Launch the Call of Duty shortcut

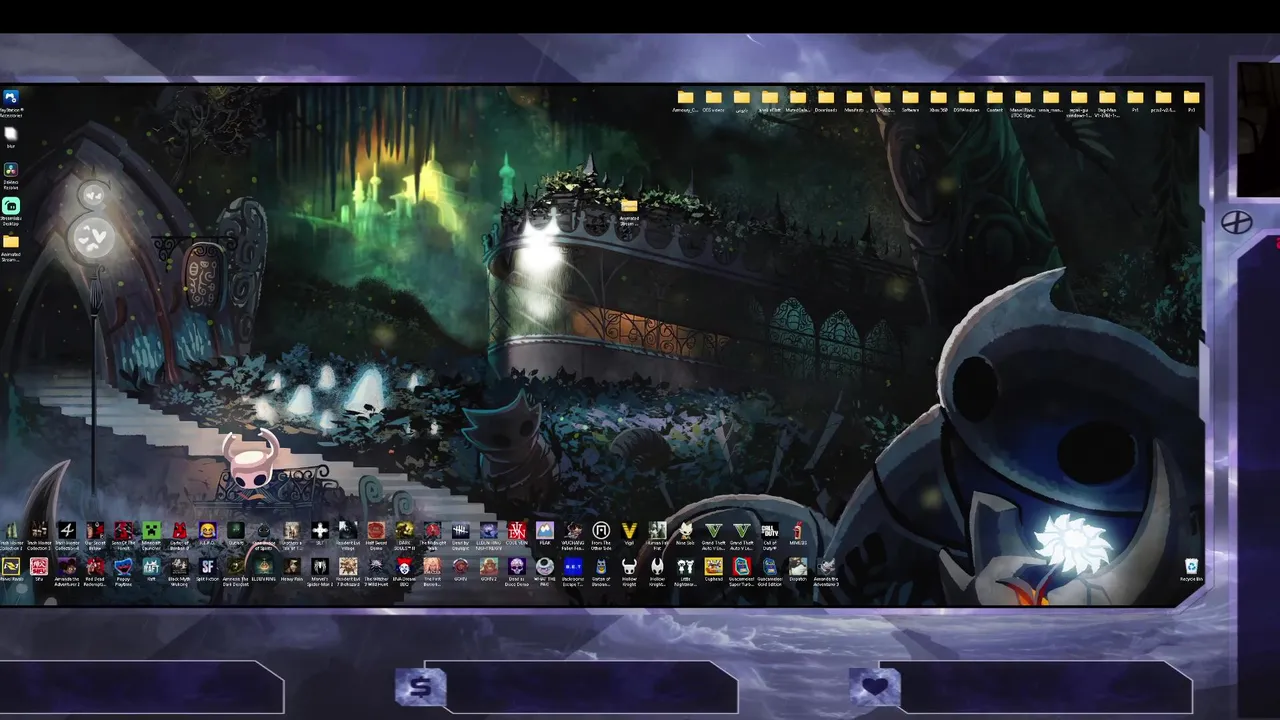click(x=770, y=535)
